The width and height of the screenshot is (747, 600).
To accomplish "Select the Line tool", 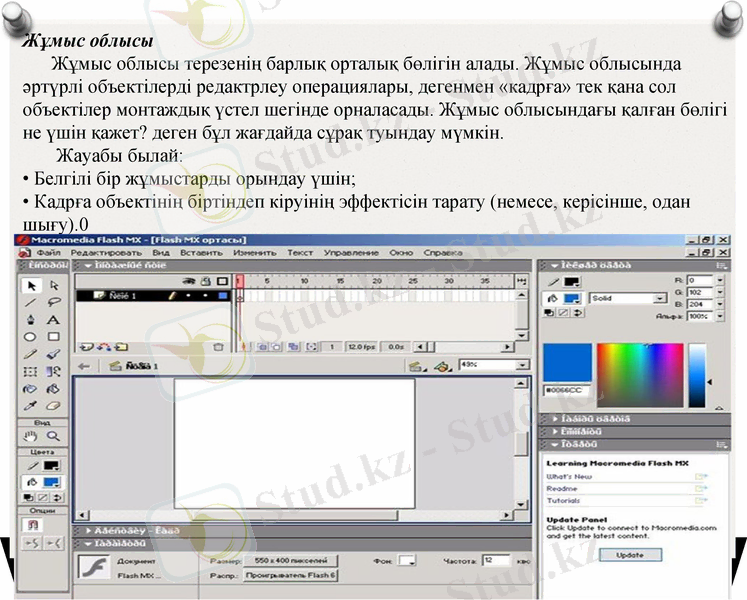I will (30, 303).
